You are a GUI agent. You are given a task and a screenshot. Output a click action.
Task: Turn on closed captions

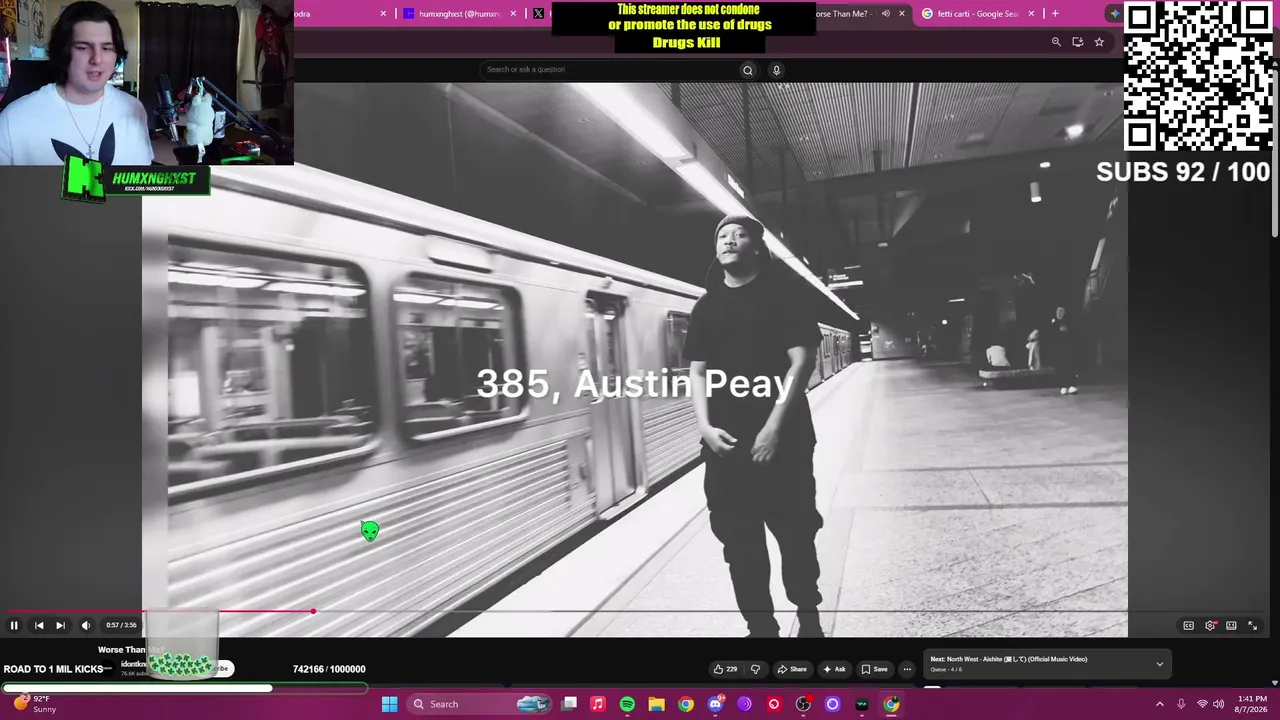point(1188,625)
